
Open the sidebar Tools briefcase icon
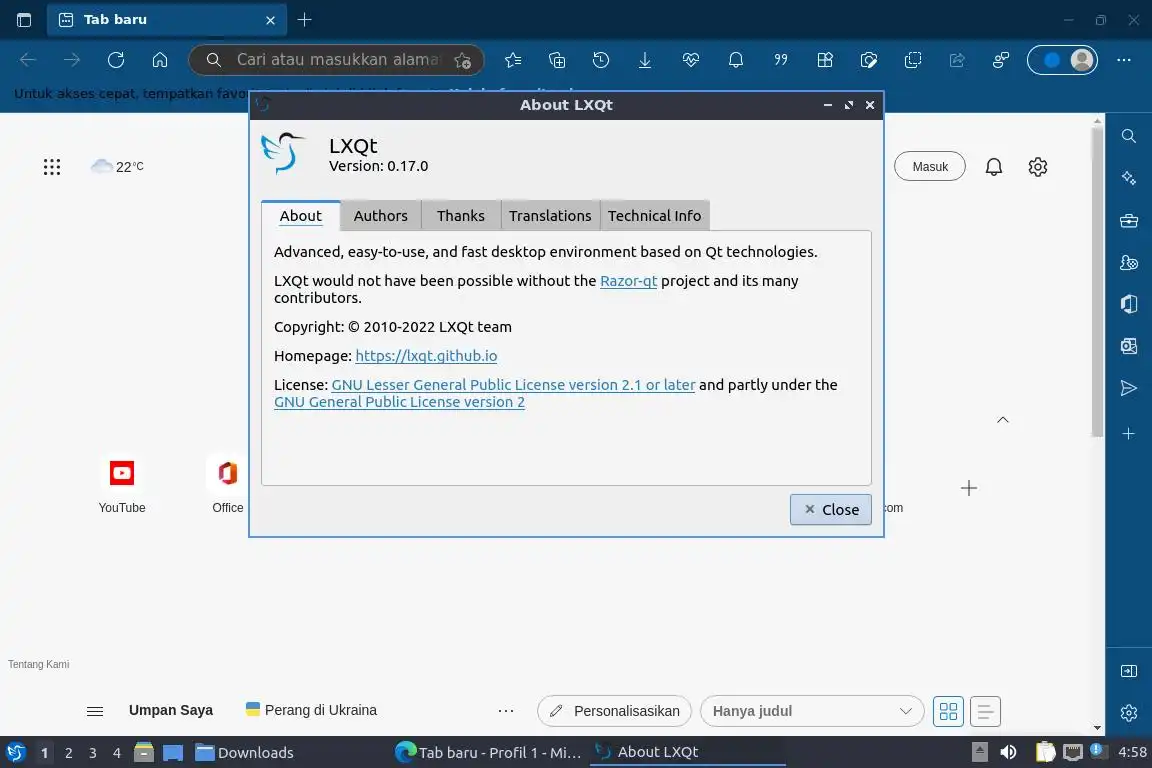(1128, 220)
